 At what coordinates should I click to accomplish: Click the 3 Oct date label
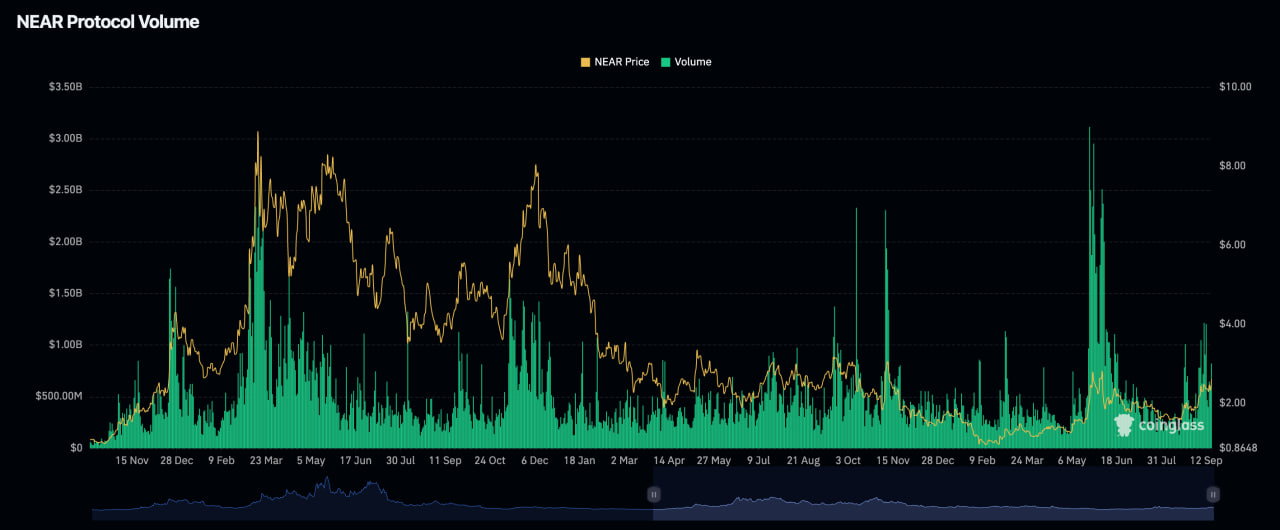pos(847,461)
